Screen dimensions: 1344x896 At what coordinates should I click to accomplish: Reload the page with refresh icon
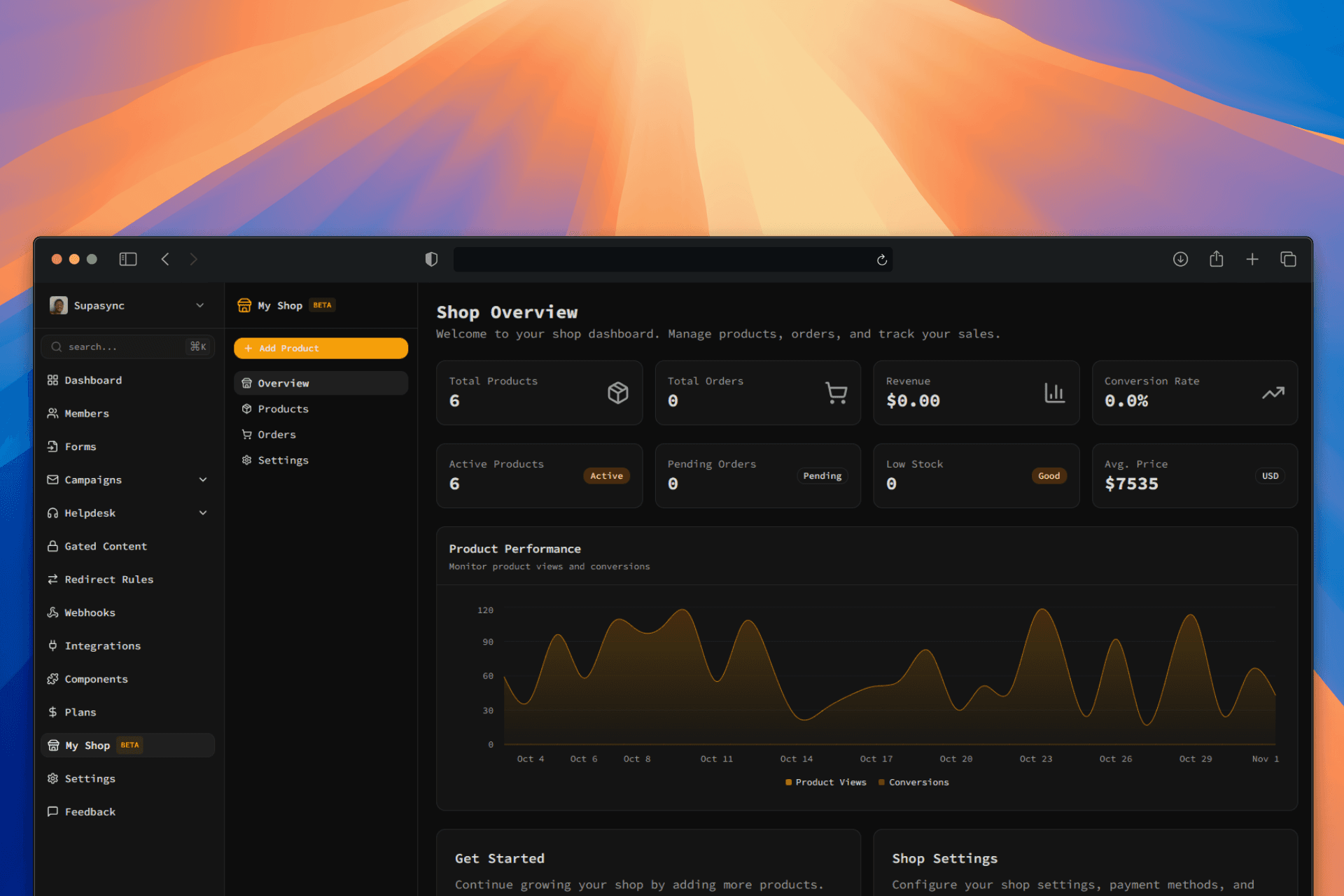point(882,260)
